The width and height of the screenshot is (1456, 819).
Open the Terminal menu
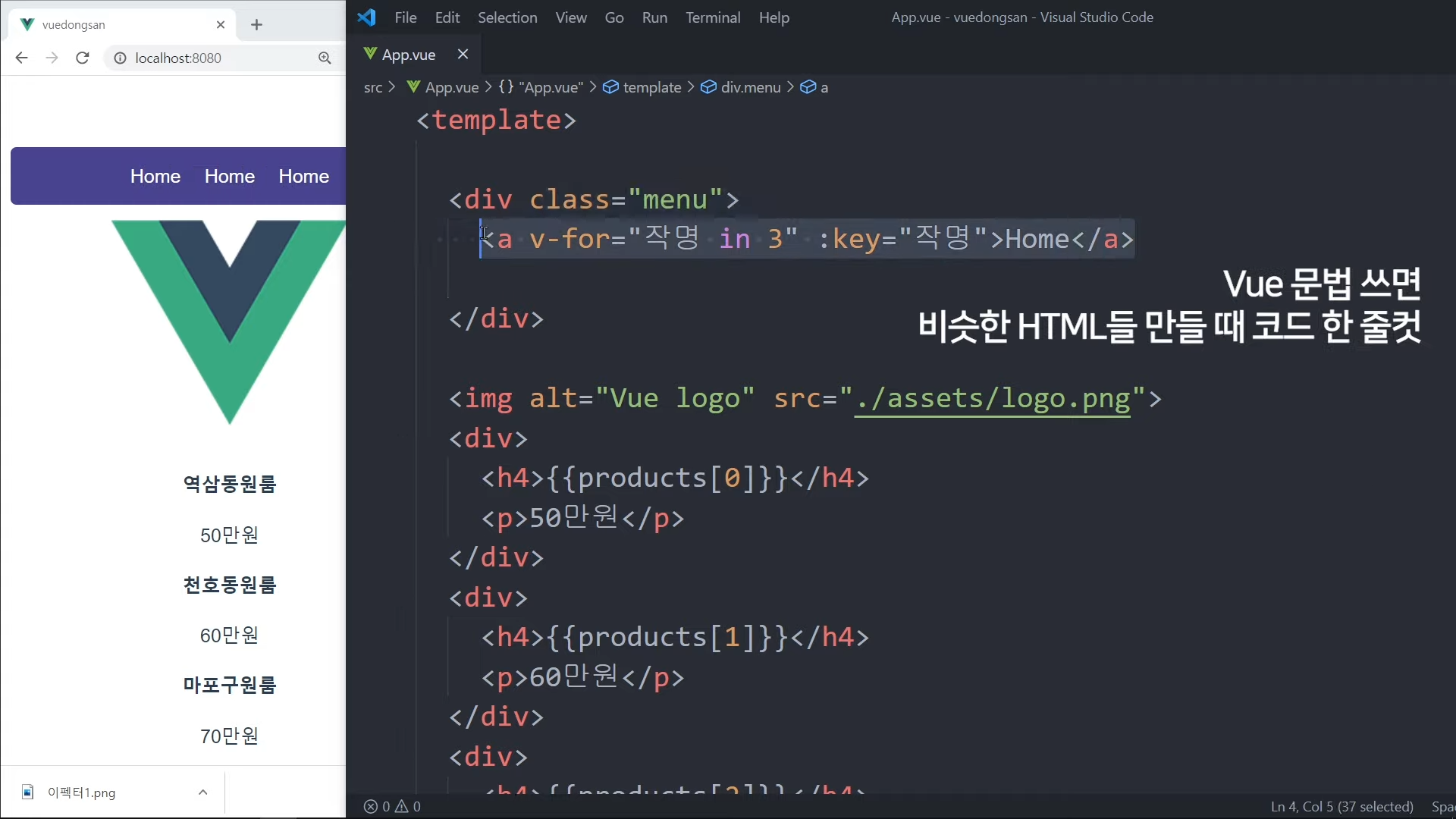click(x=712, y=17)
